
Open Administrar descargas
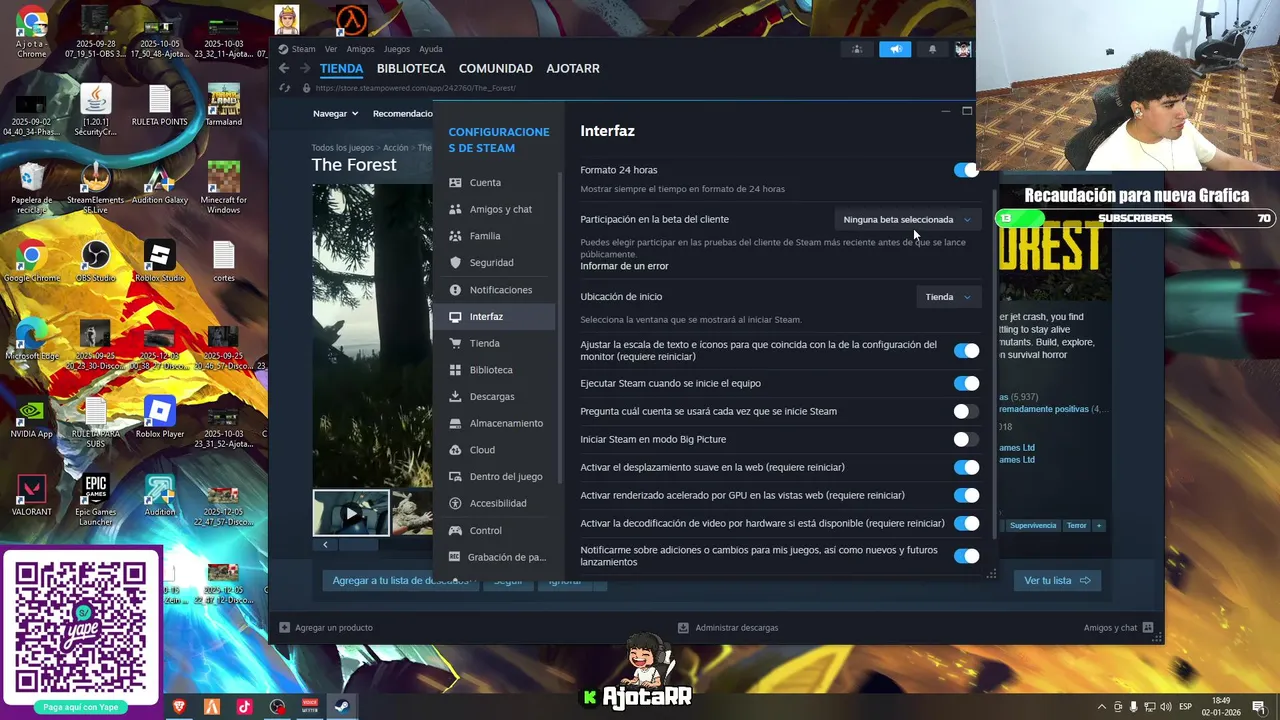point(728,628)
